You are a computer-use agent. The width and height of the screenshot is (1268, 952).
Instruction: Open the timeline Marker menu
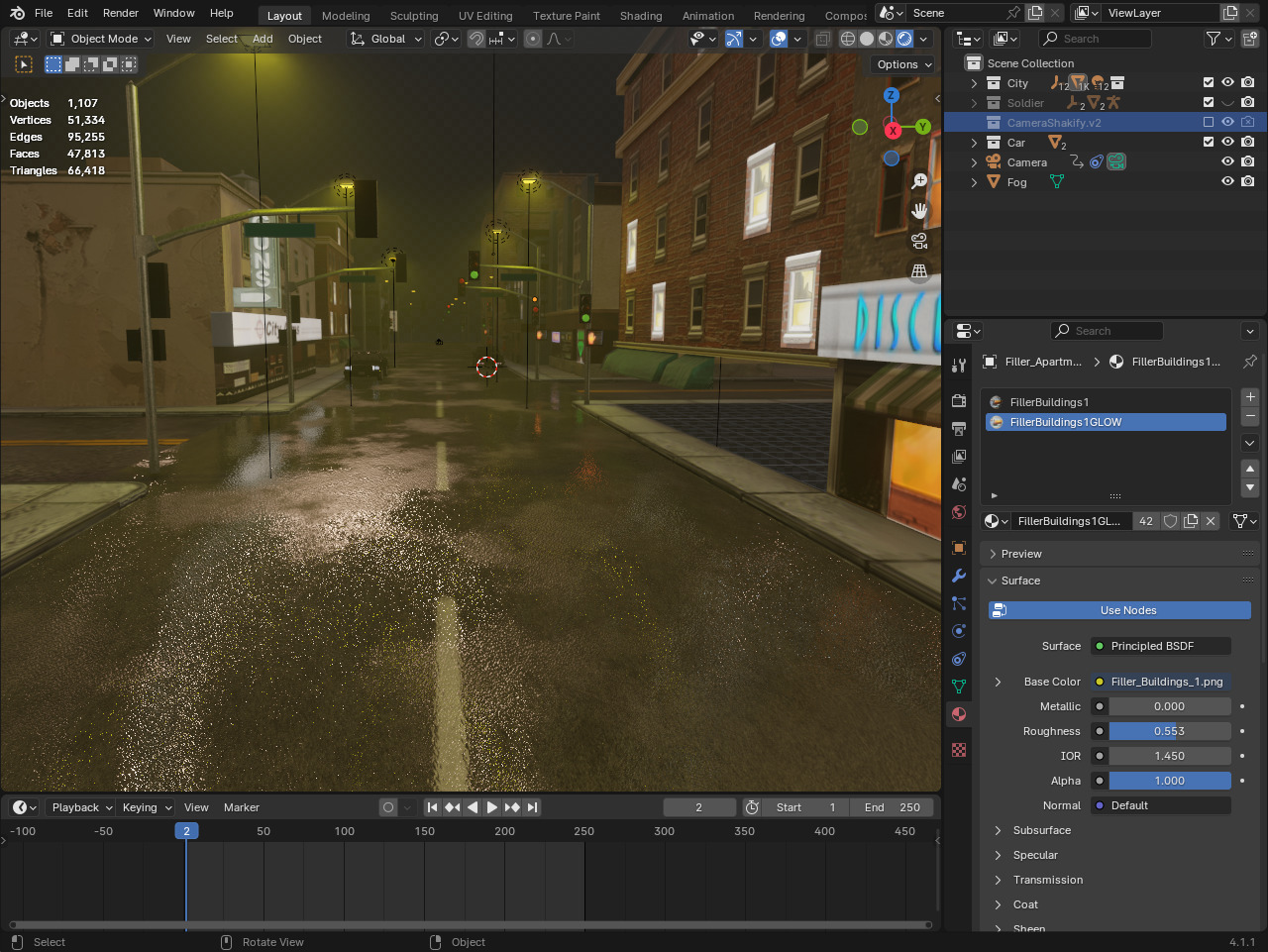pos(242,807)
